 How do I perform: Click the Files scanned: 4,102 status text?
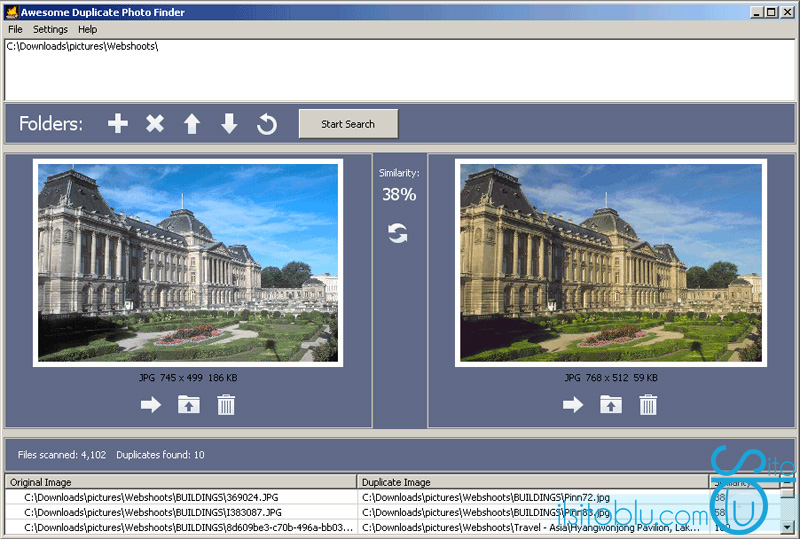tap(62, 455)
